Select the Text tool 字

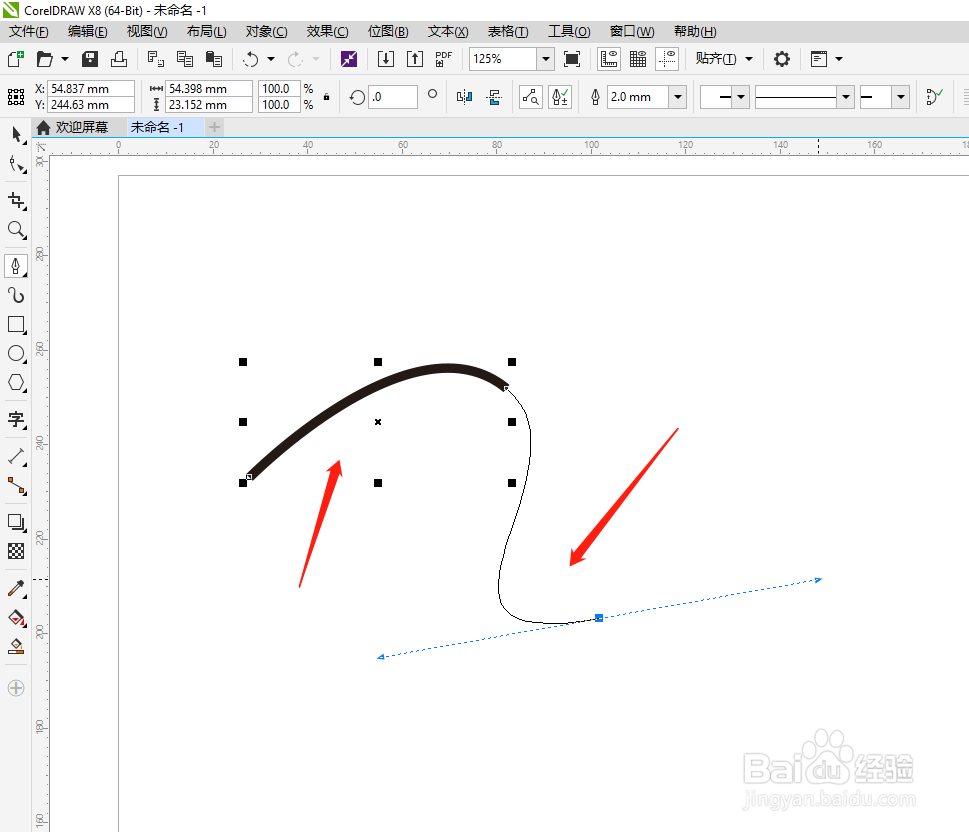pyautogui.click(x=16, y=419)
